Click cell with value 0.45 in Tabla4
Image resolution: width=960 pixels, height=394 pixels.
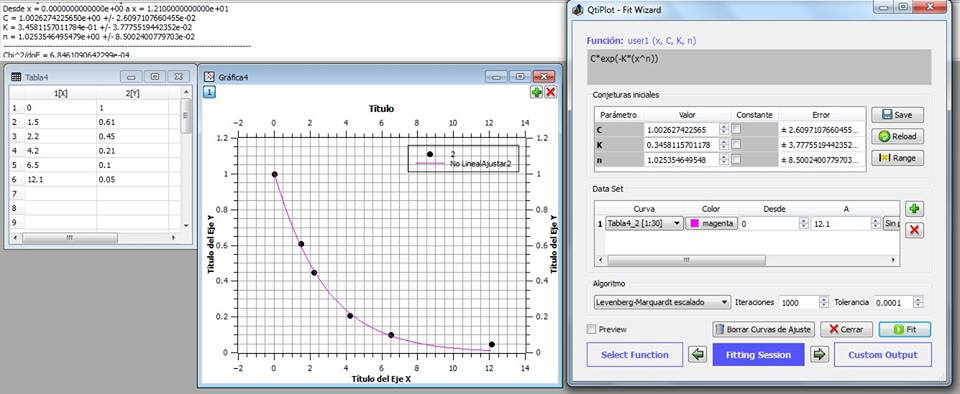tap(132, 136)
